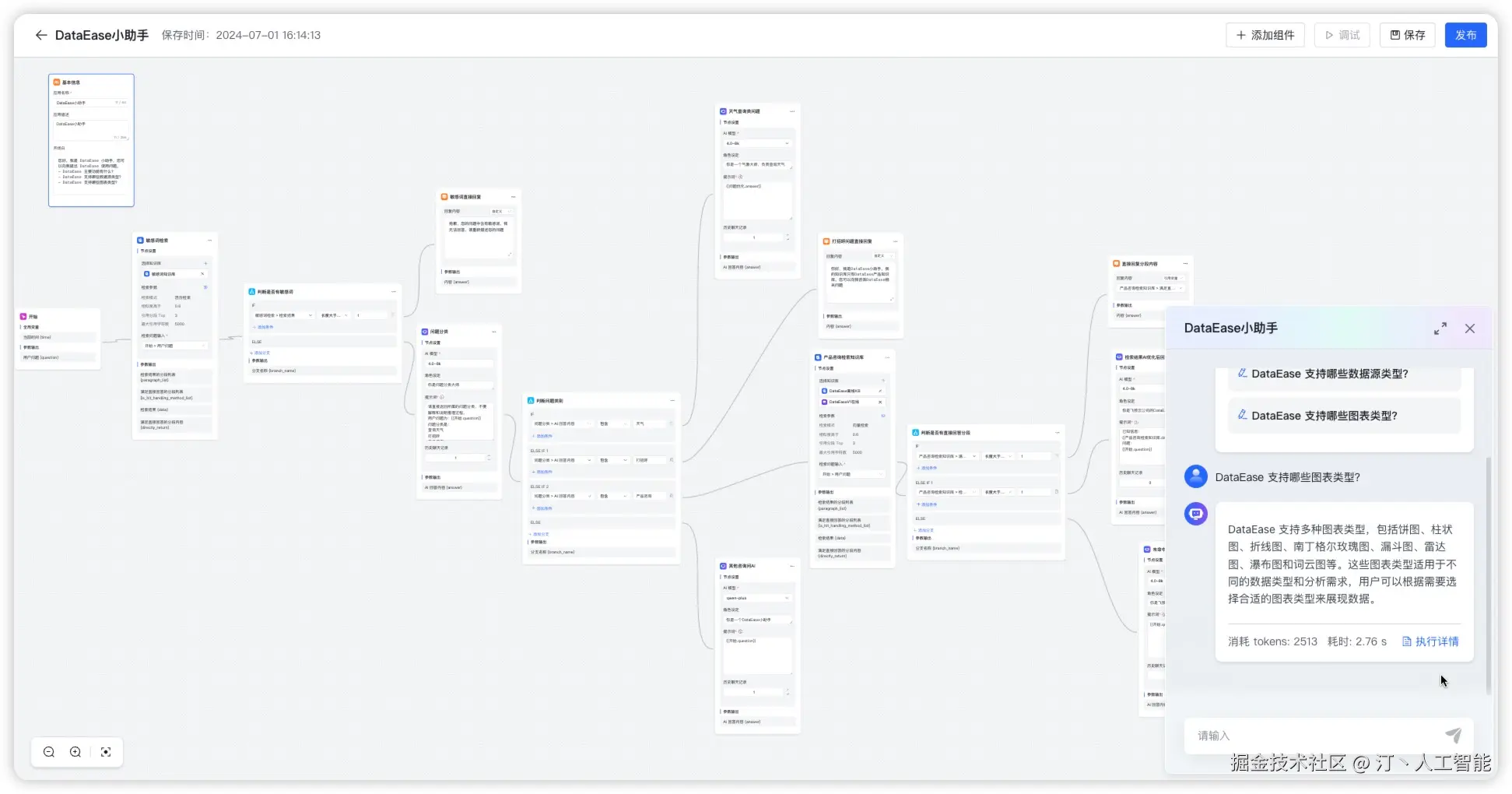Select the 判断问题类别 node icon
This screenshot has height=794, width=1512.
point(531,401)
